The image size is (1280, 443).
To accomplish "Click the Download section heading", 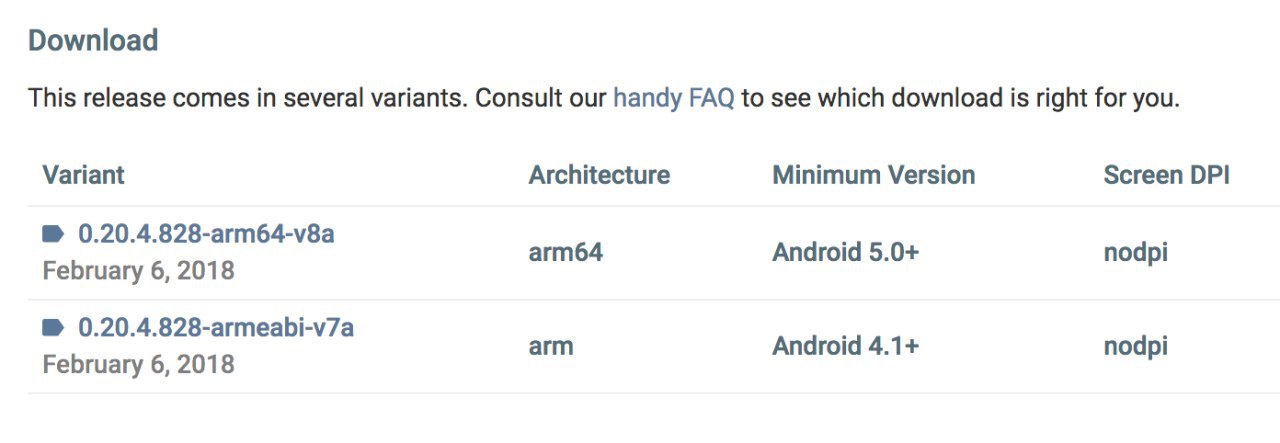I will tap(93, 40).
